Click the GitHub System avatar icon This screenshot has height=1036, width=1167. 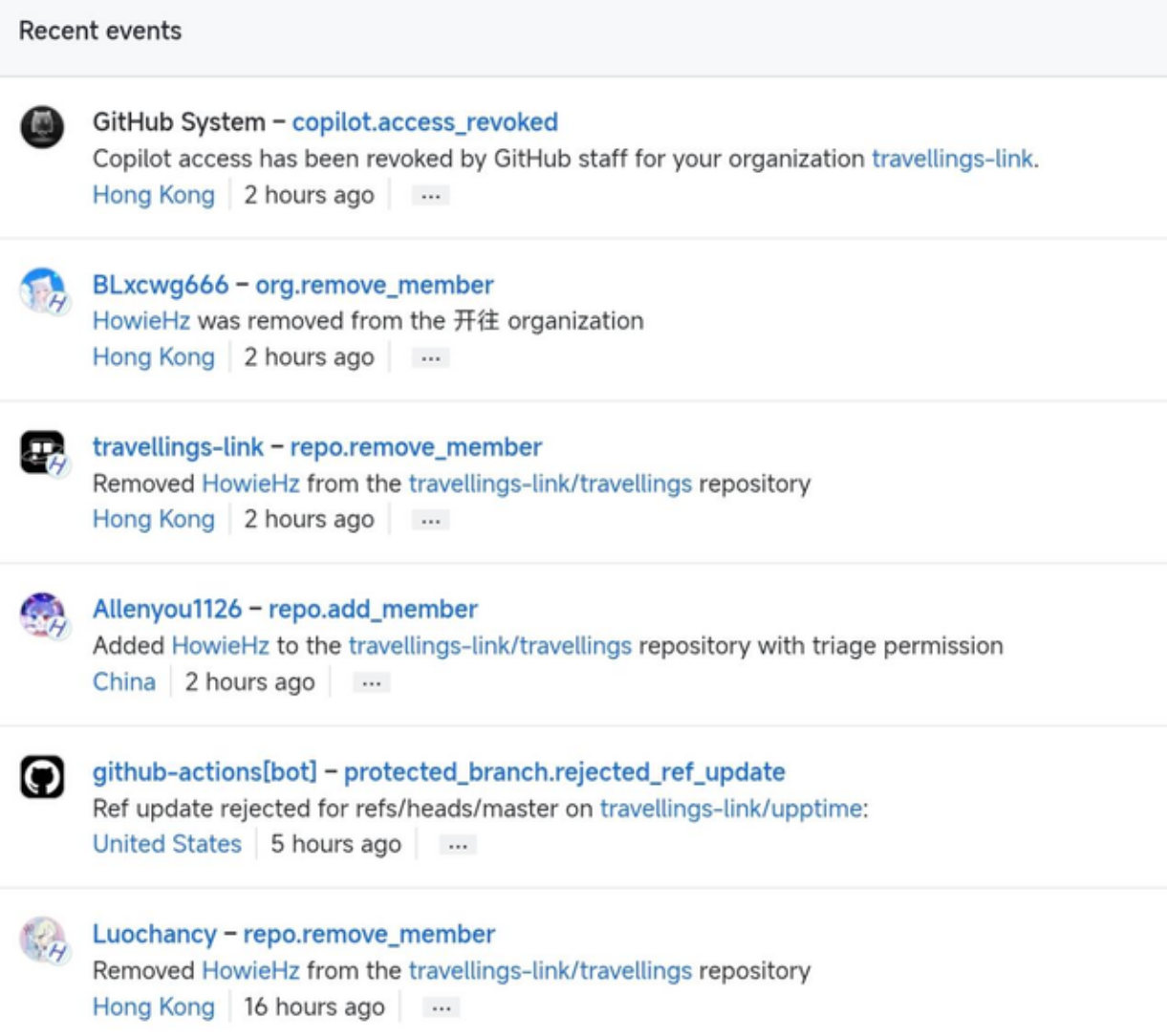click(42, 126)
